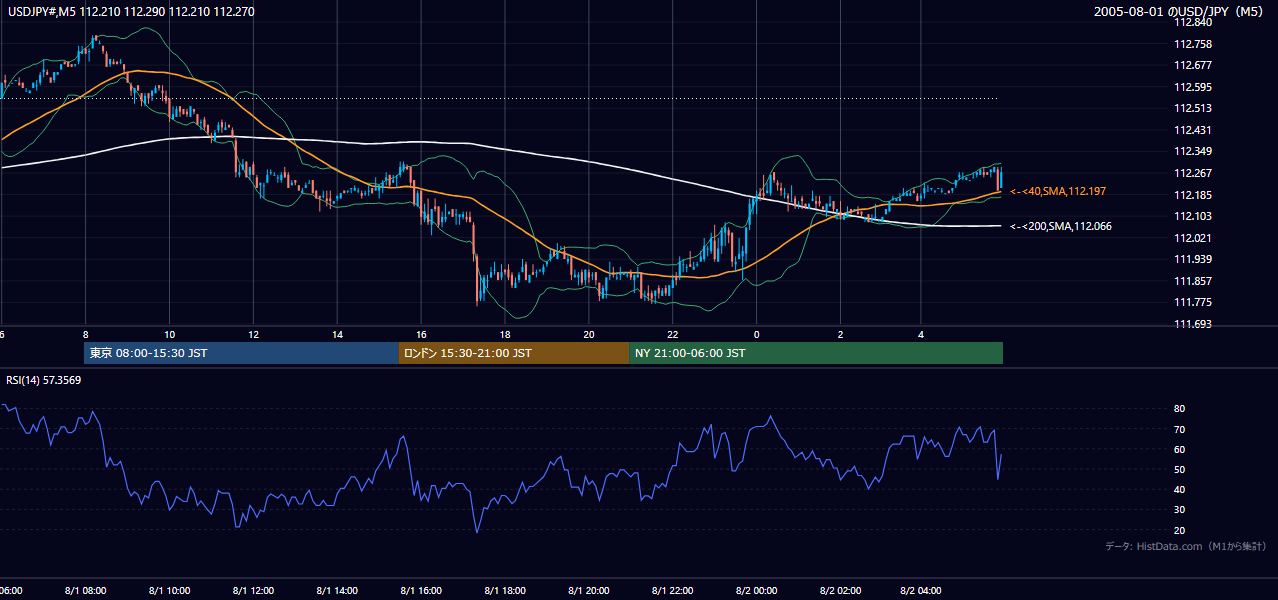1278x600 pixels.
Task: Click the 112.513 price axis label
Action: click(1192, 108)
